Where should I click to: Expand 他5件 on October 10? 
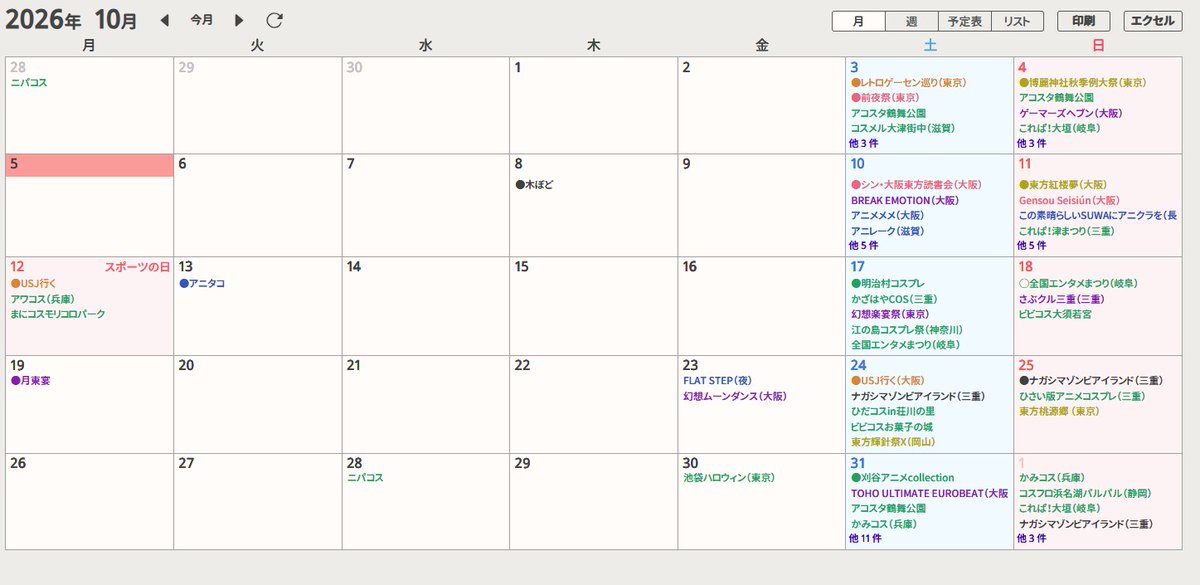pyautogui.click(x=864, y=246)
